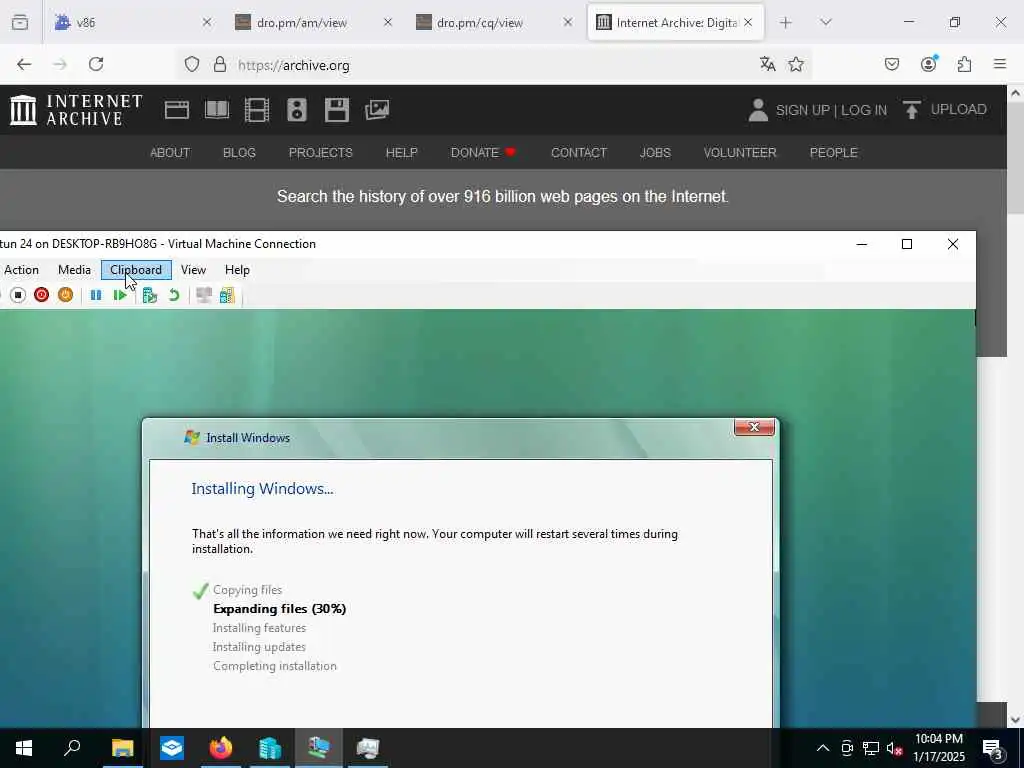This screenshot has height=768, width=1024.
Task: Open the Windows Start menu
Action: pos(24,748)
